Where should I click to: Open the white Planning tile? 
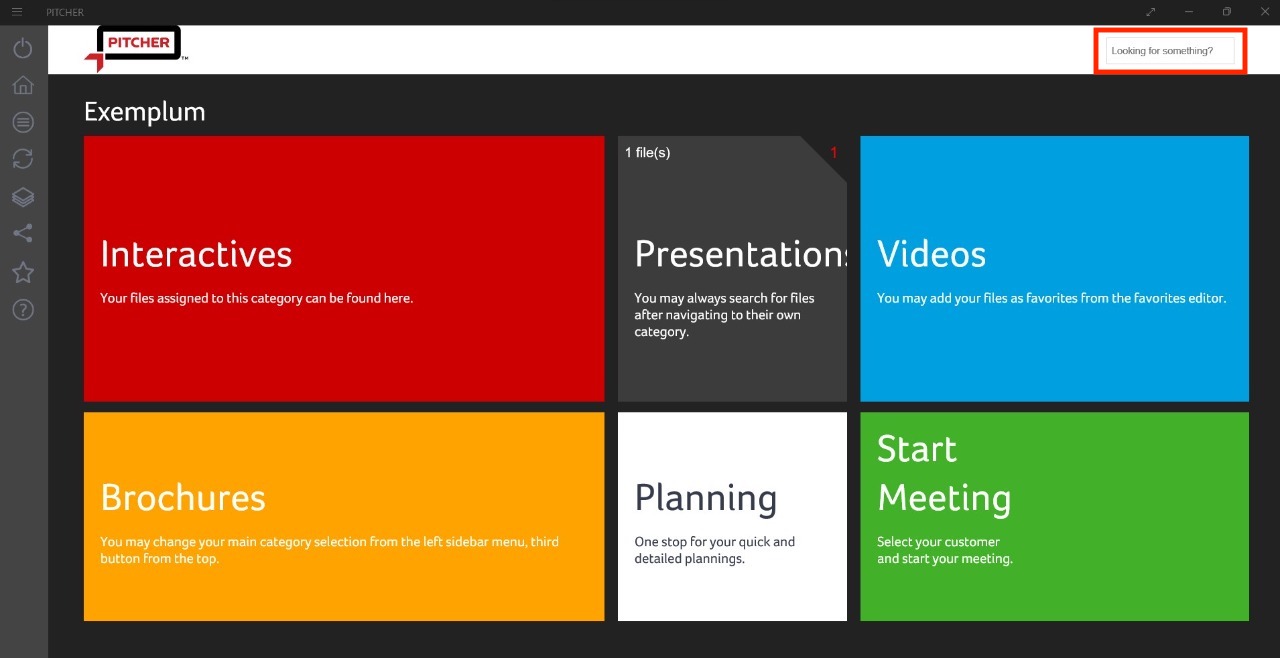(x=732, y=516)
